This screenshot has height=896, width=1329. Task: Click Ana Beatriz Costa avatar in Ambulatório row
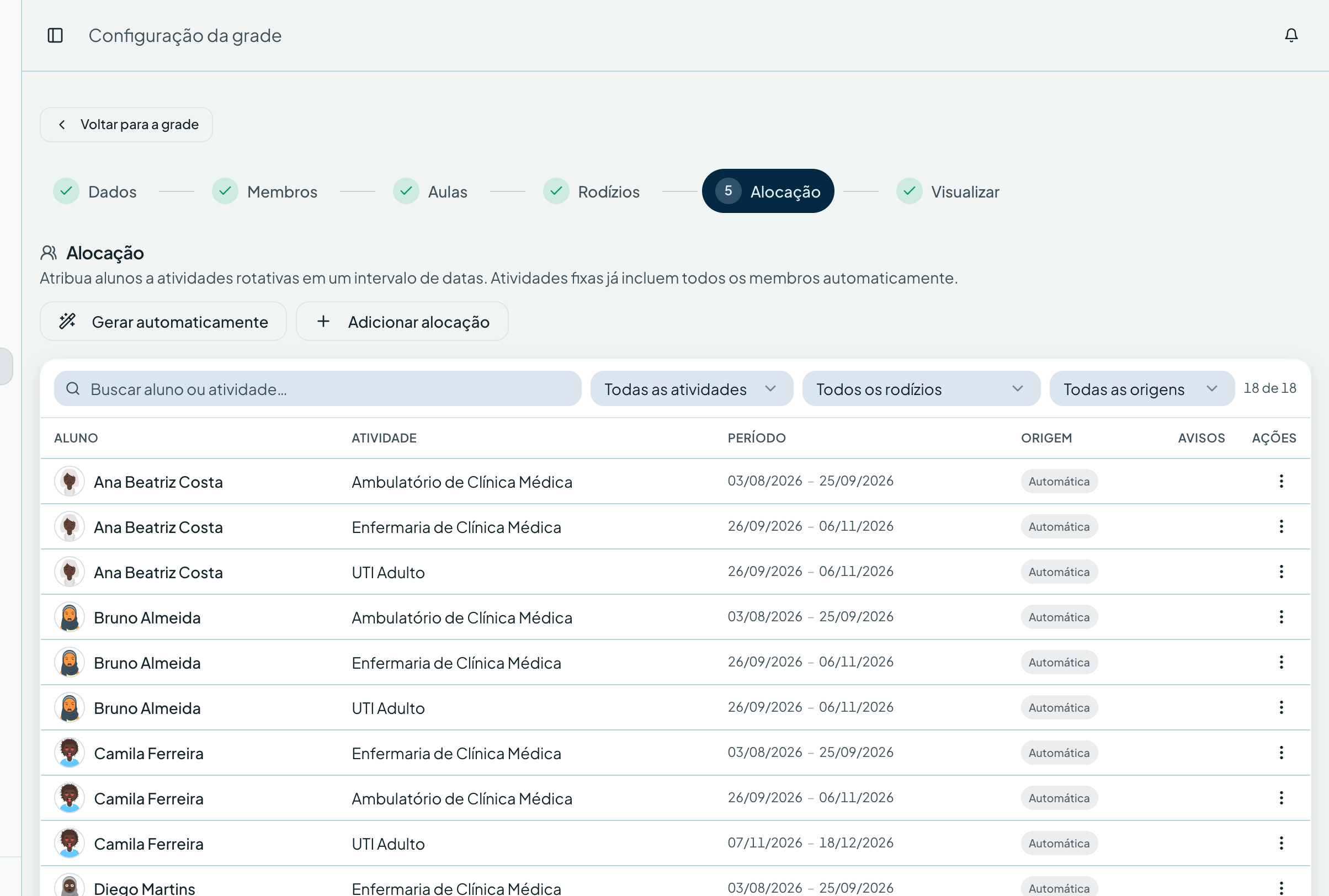[70, 481]
